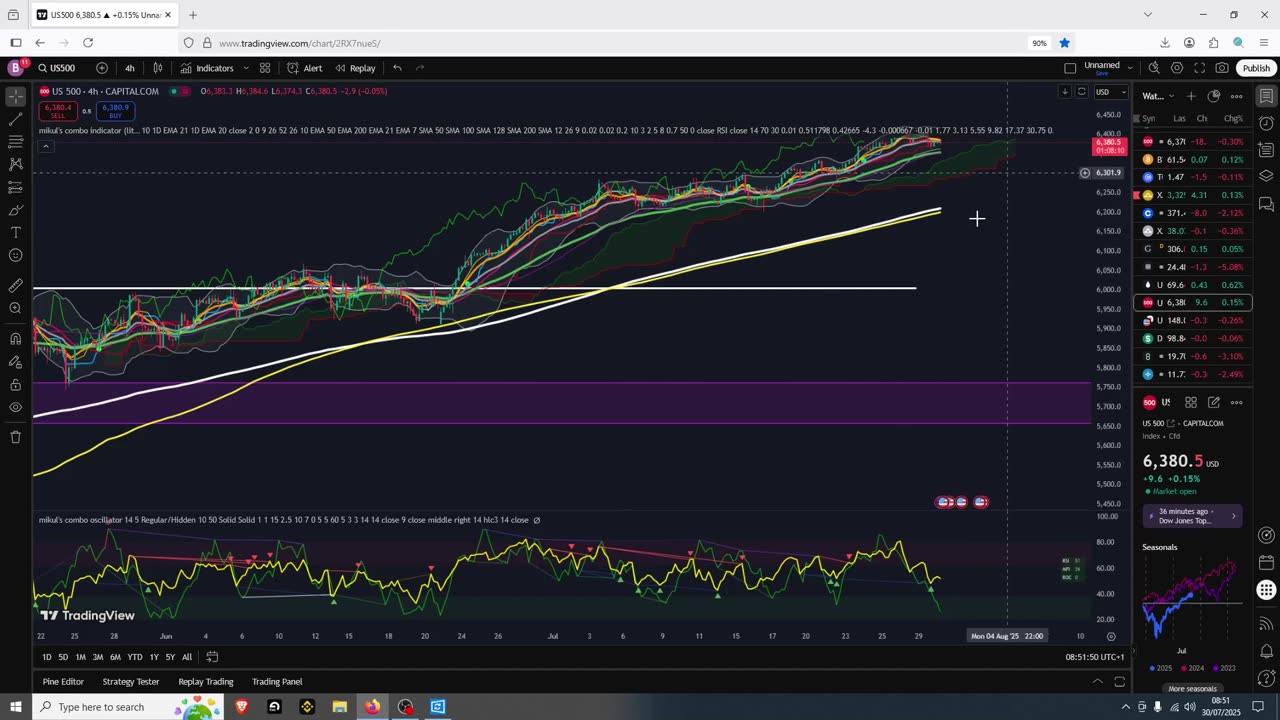This screenshot has width=1280, height=720.
Task: Open the Trading Panel tab
Action: (x=277, y=682)
